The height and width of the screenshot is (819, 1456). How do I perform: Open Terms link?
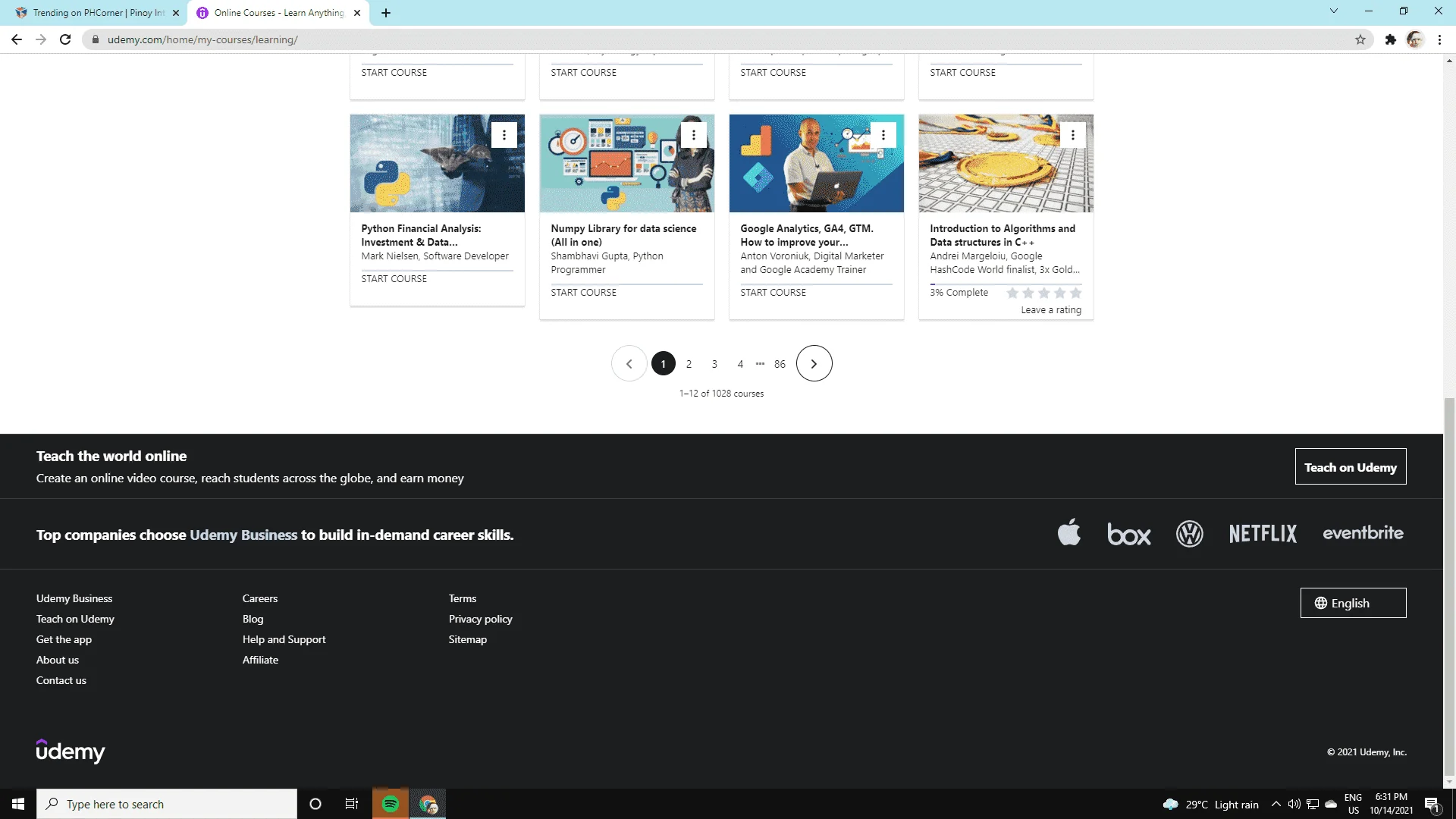(x=463, y=598)
